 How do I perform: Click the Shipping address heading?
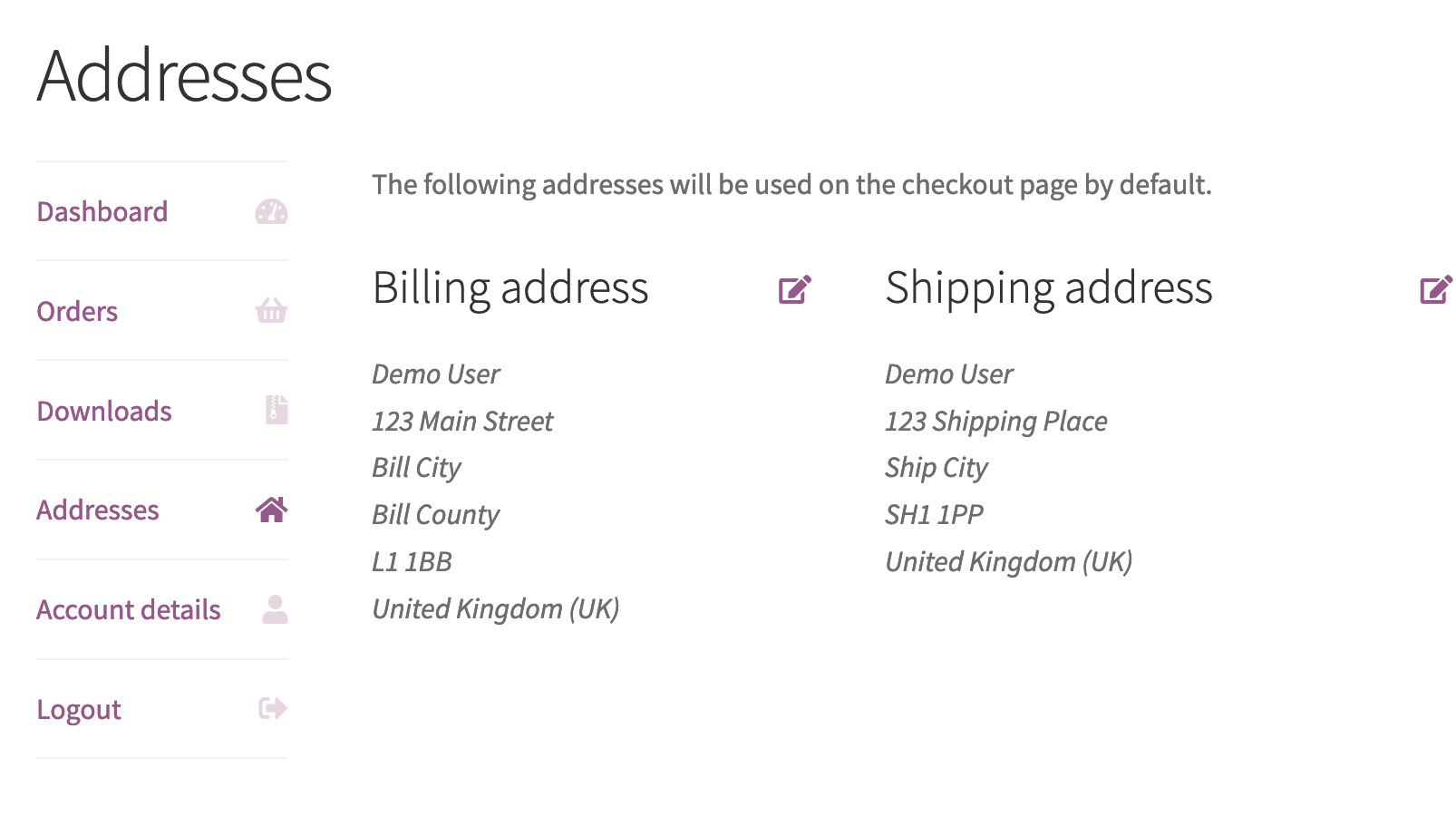(1048, 288)
